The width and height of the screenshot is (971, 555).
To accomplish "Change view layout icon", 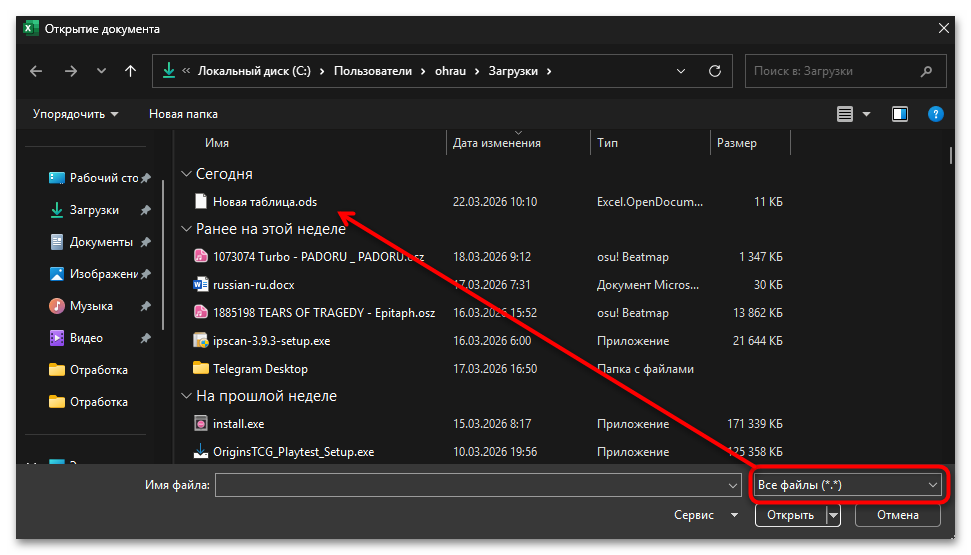I will 845,114.
